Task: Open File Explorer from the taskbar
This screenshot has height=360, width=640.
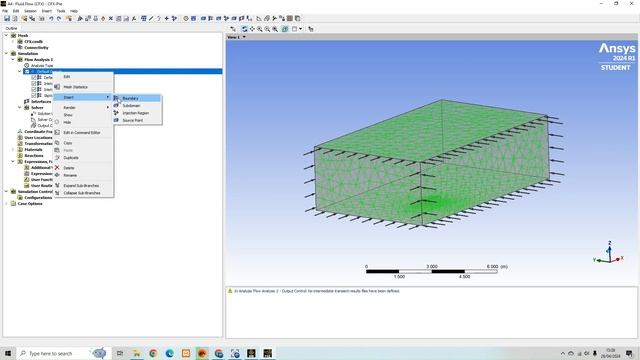Action: coord(137,353)
